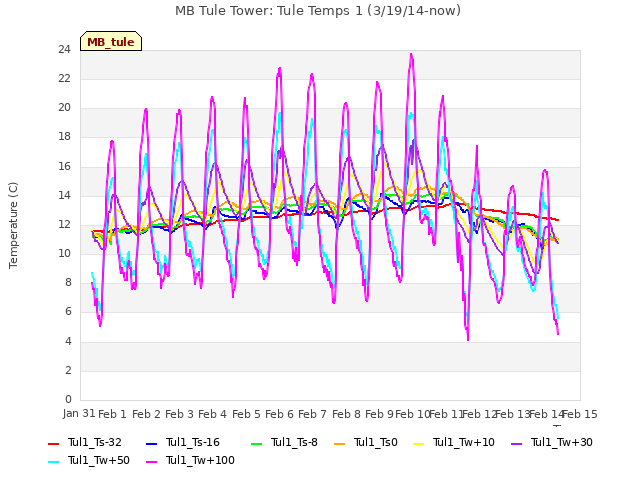Click the Jan 31 x-axis tick label

tap(79, 413)
